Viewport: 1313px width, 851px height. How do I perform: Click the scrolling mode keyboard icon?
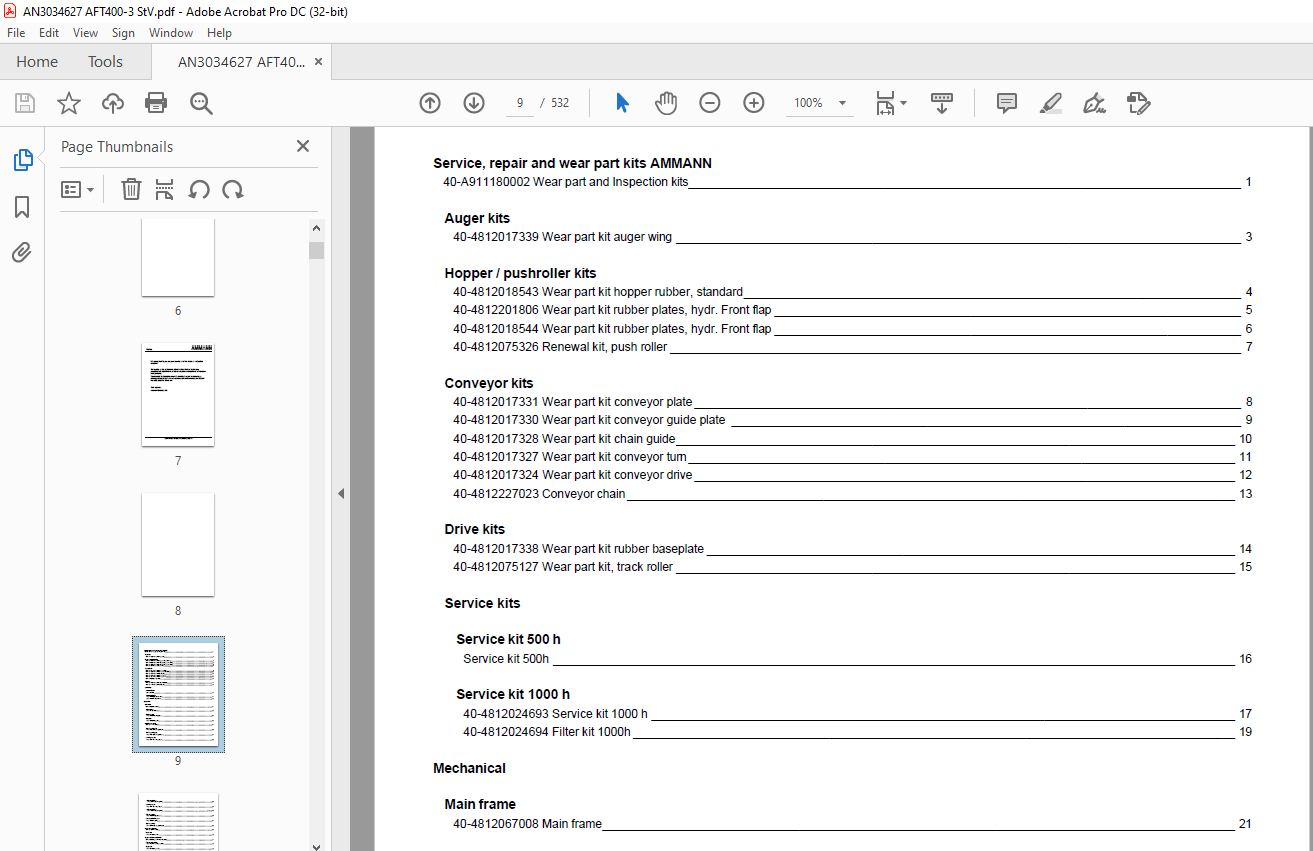tap(941, 103)
